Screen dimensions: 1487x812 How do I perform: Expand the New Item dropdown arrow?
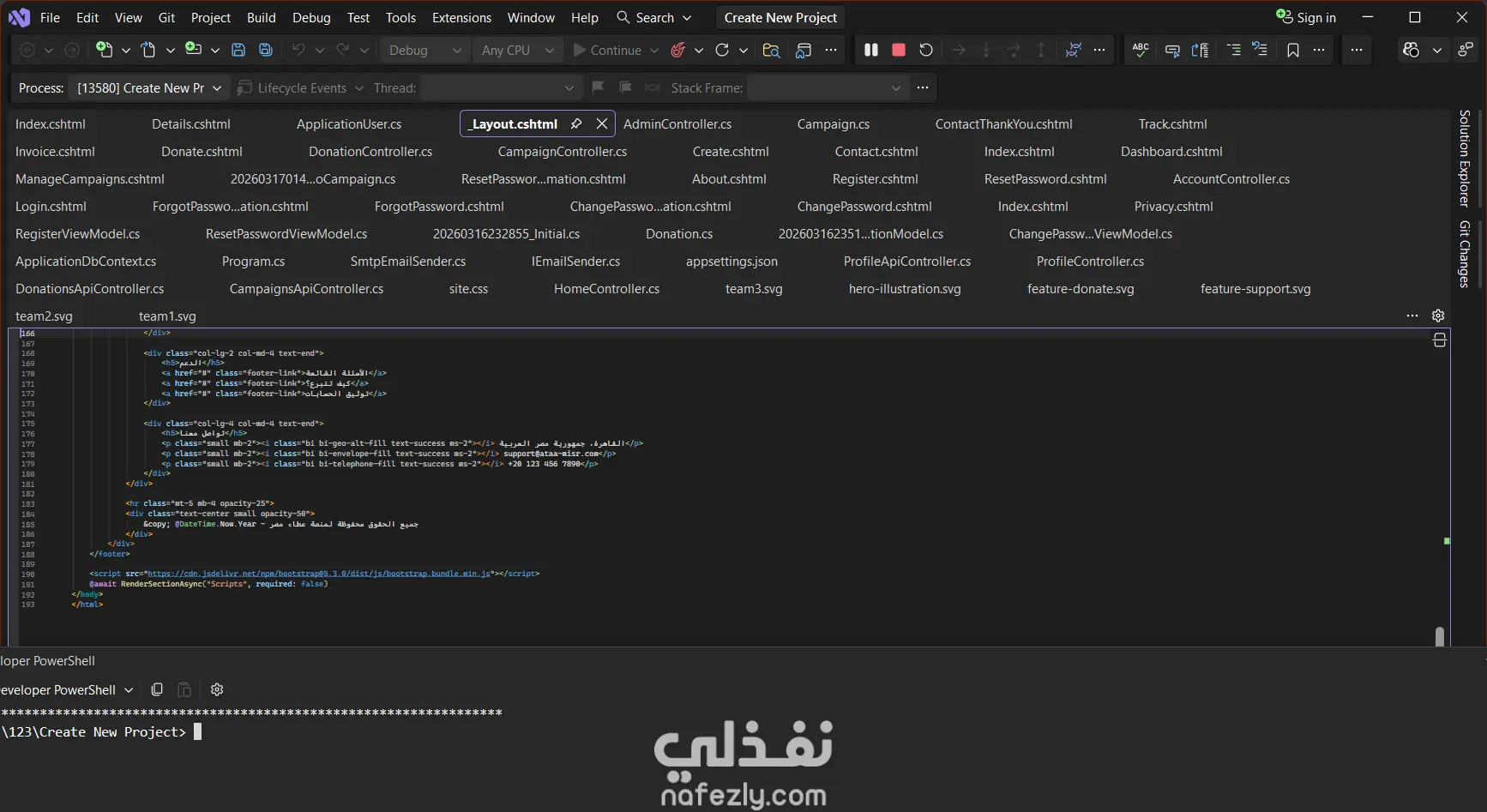[x=126, y=50]
